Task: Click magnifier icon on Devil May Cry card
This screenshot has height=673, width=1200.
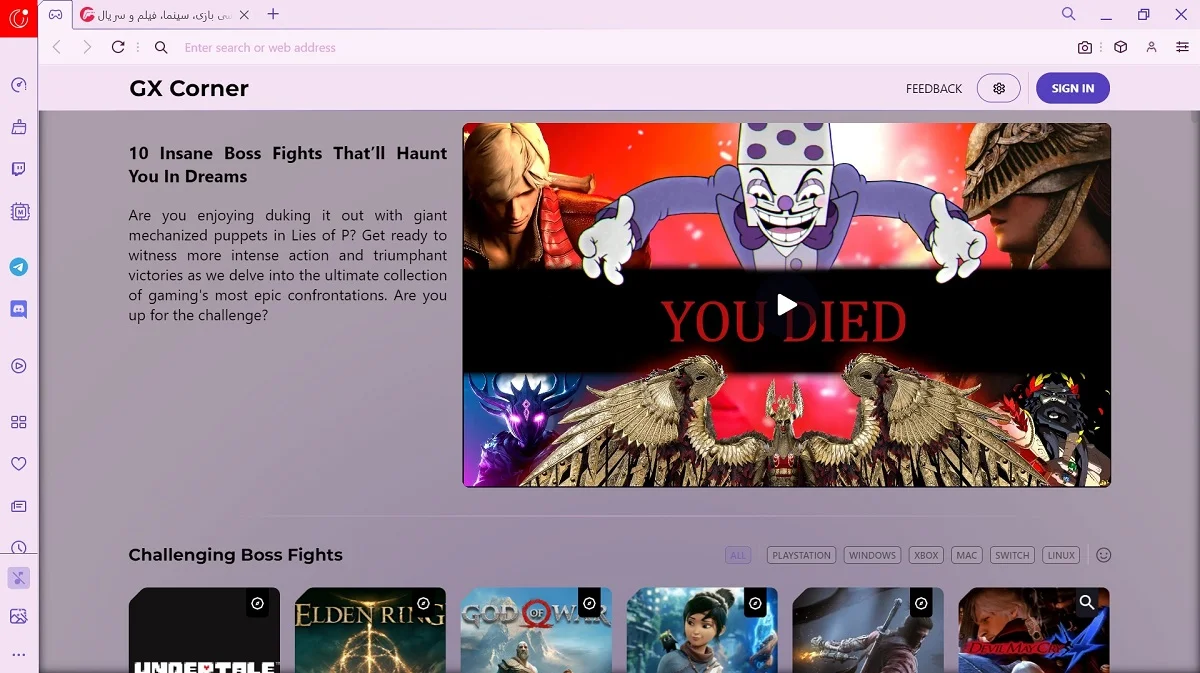Action: pyautogui.click(x=1087, y=602)
